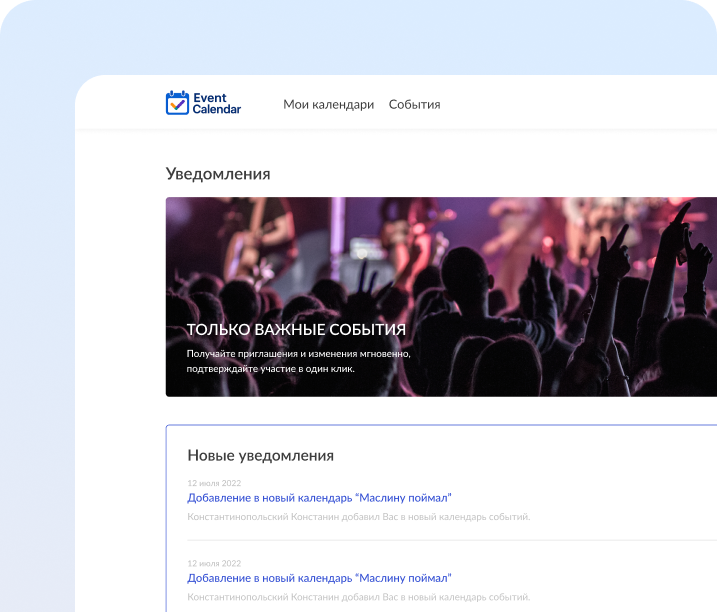Click the "Event Calendar" logo text
This screenshot has height=612, width=717.
[x=216, y=104]
